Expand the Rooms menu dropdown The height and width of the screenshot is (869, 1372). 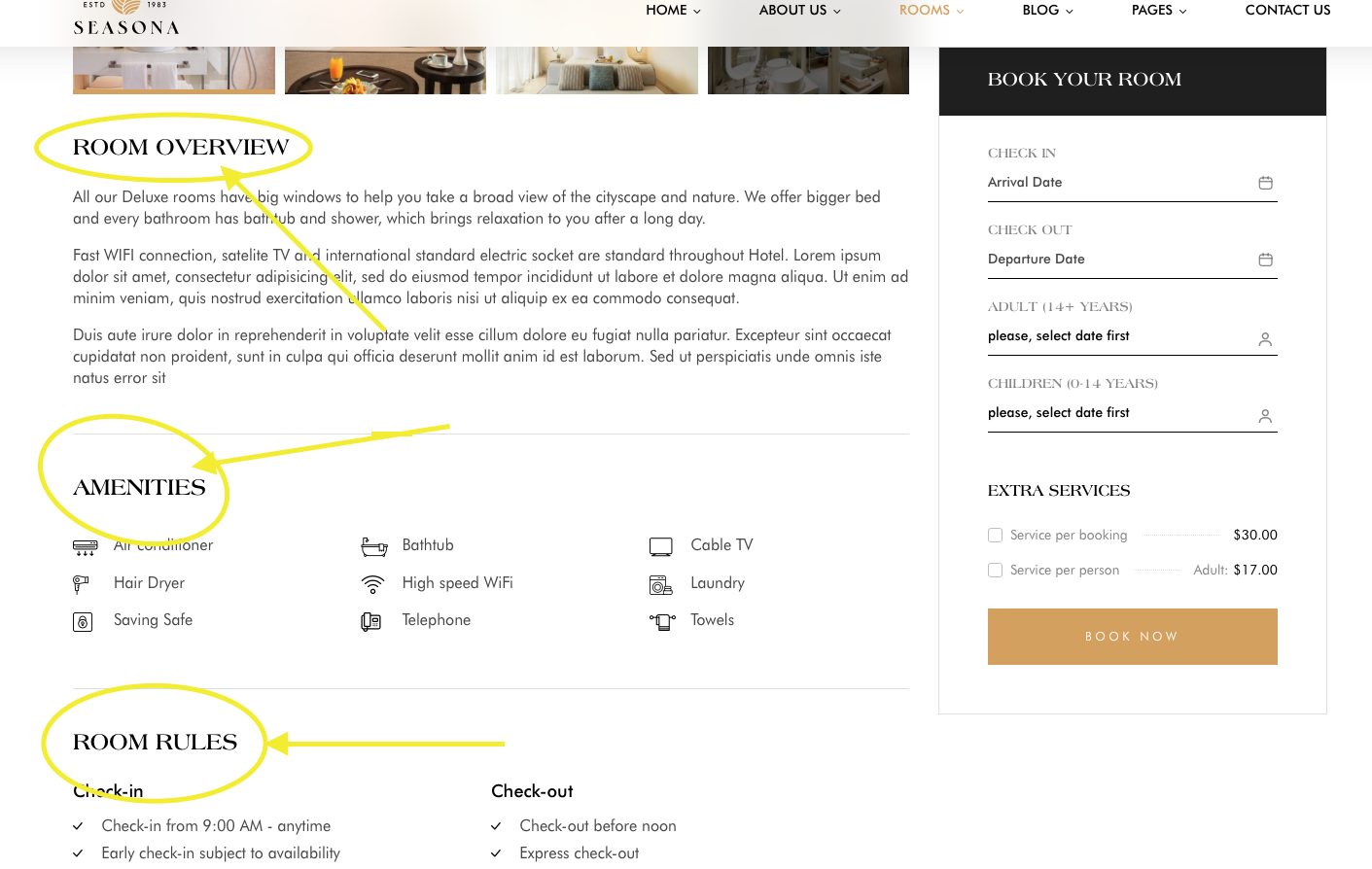[x=932, y=11]
